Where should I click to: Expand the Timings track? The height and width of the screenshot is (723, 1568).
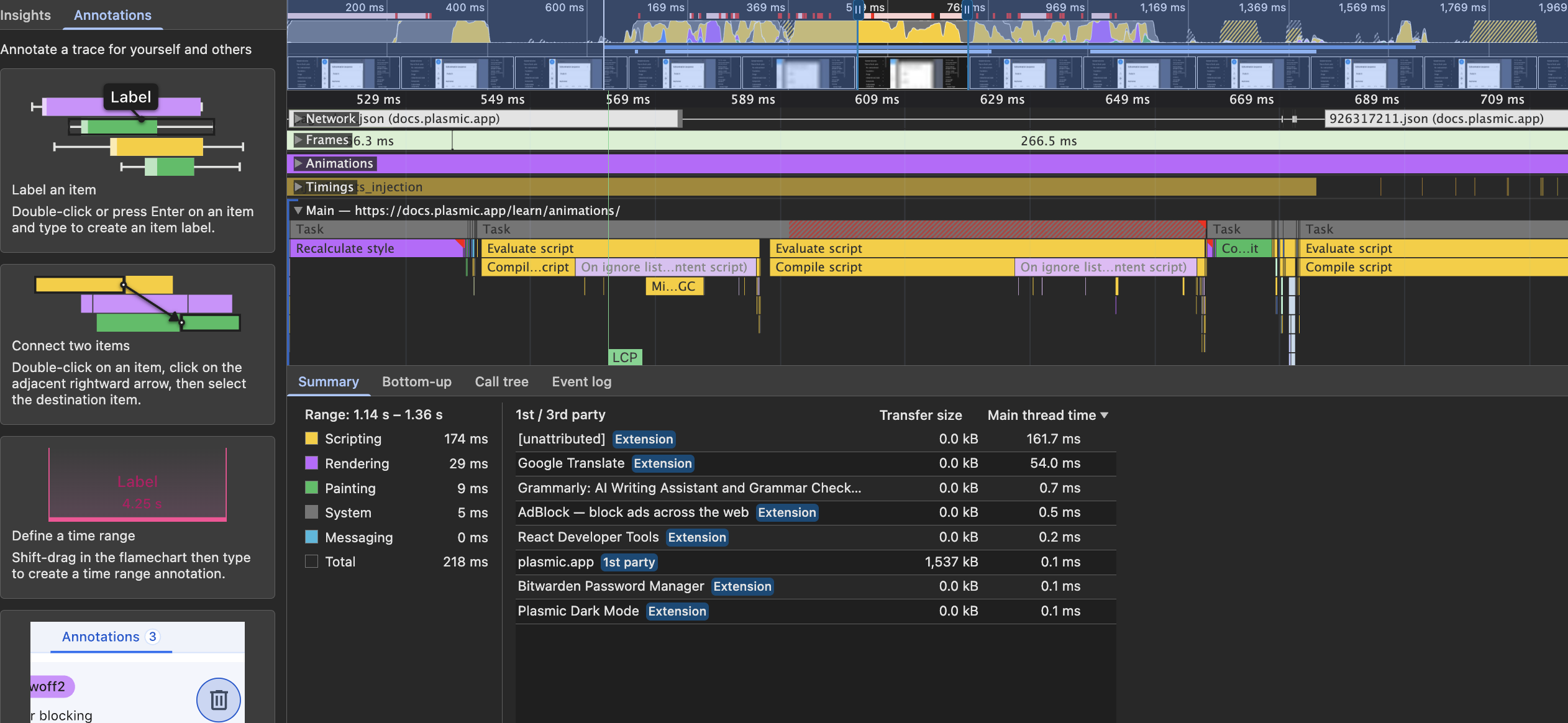[299, 187]
